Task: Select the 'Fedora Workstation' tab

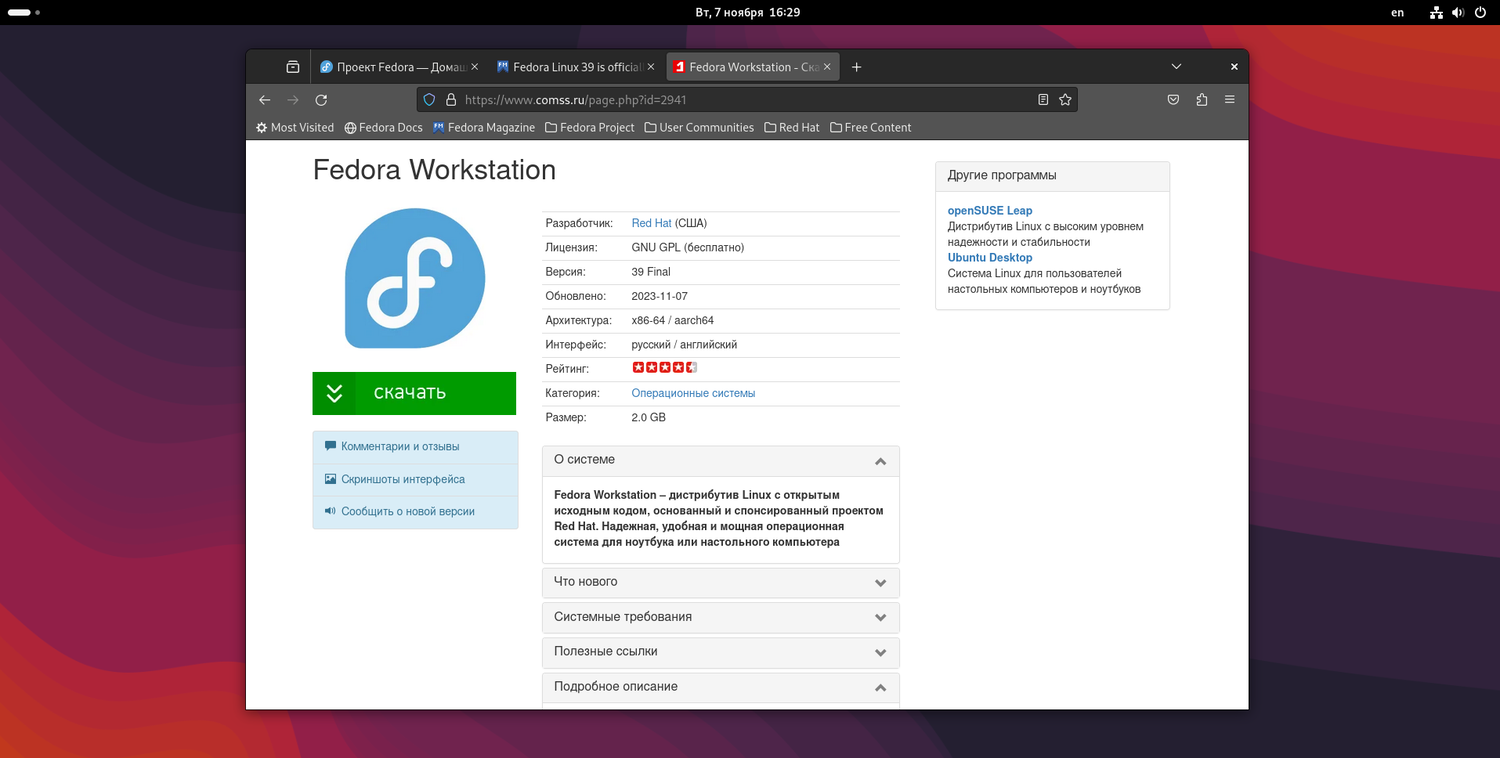Action: click(x=753, y=67)
